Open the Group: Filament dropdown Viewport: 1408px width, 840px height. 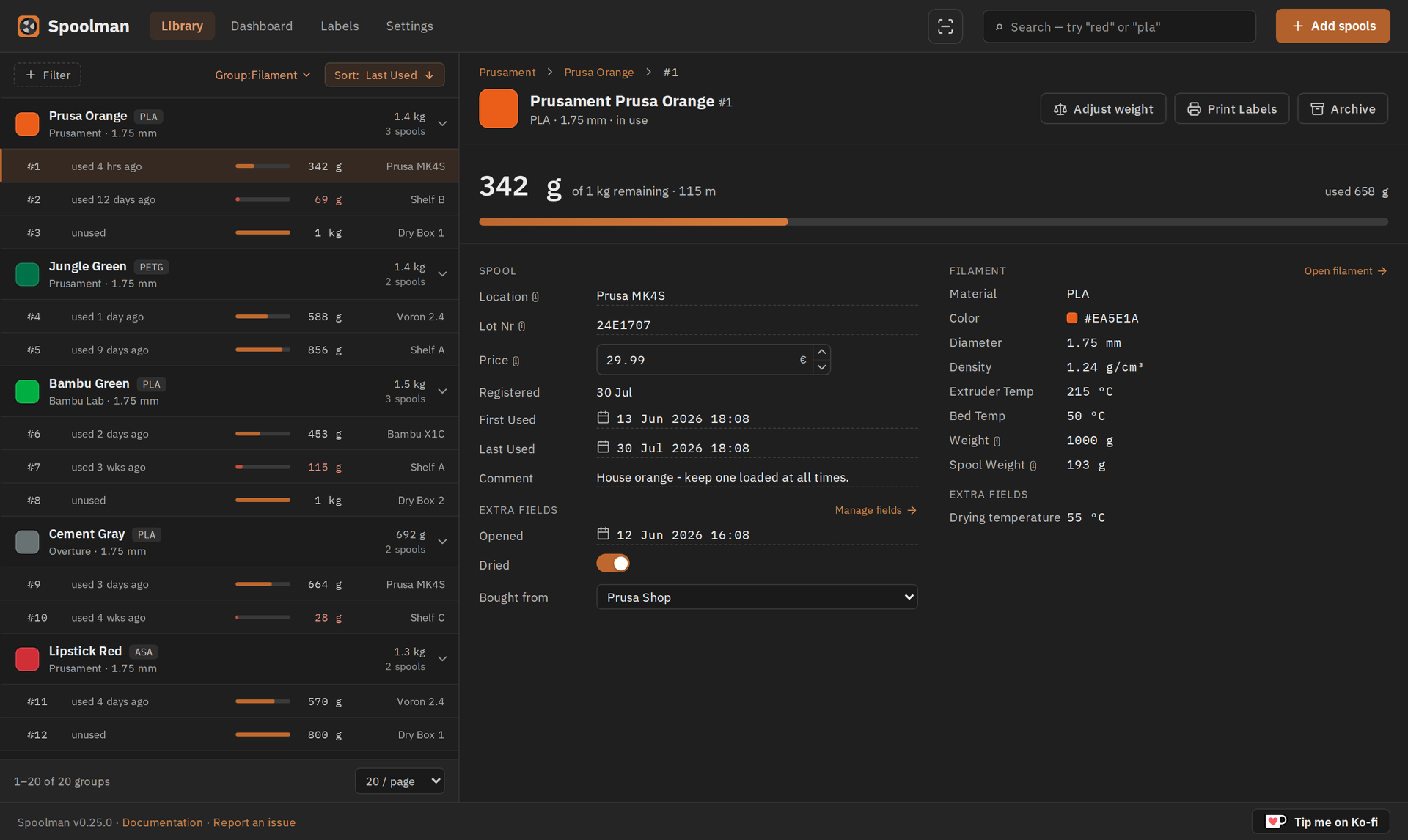click(263, 75)
